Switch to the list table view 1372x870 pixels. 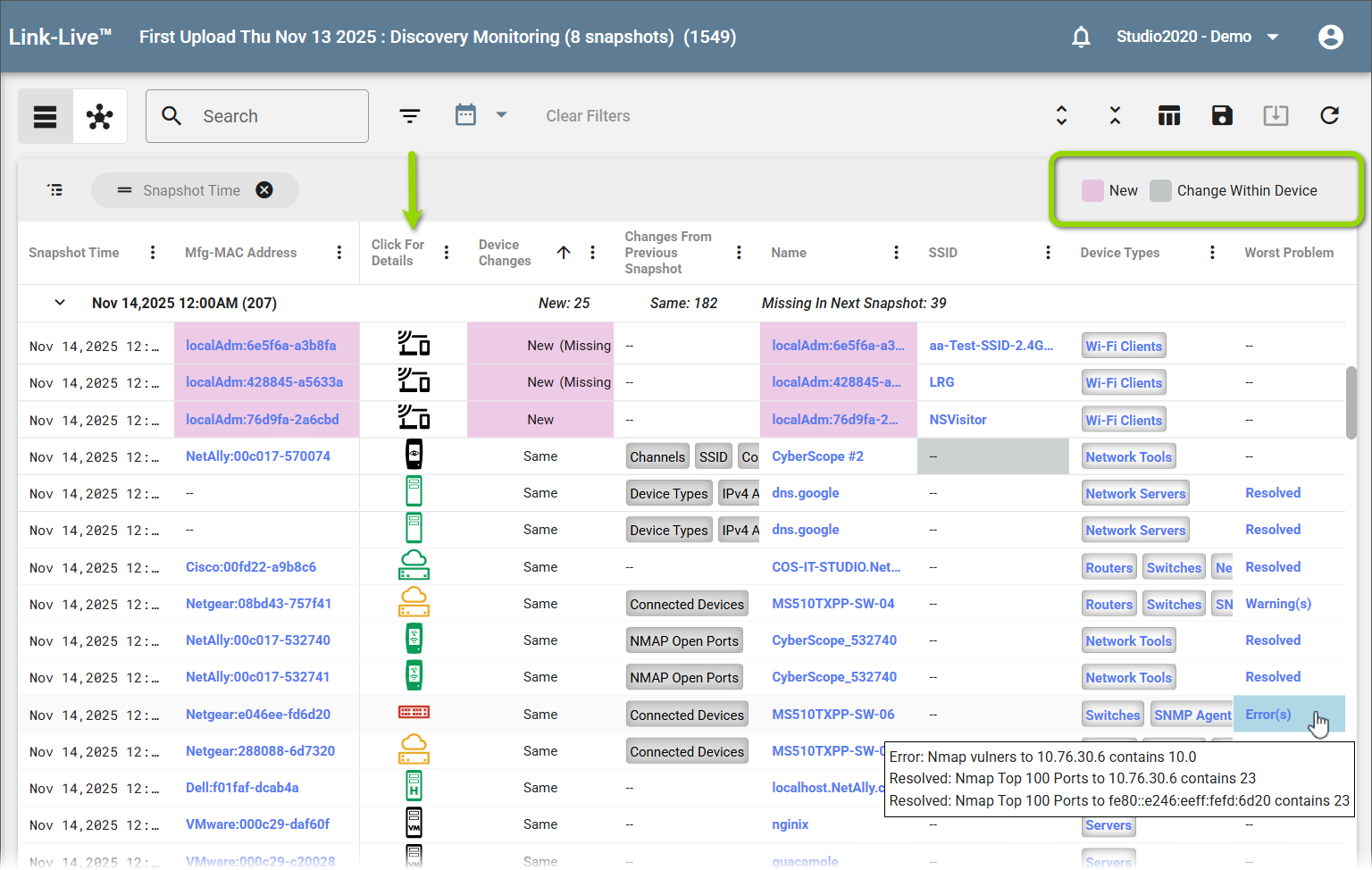[x=46, y=116]
